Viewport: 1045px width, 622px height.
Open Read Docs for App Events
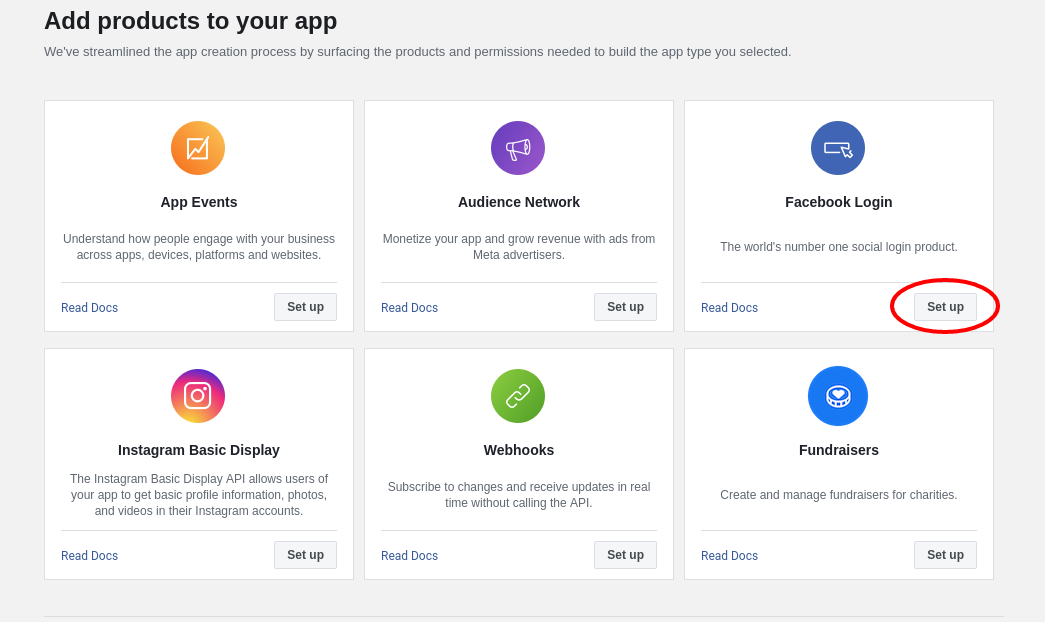pos(89,307)
